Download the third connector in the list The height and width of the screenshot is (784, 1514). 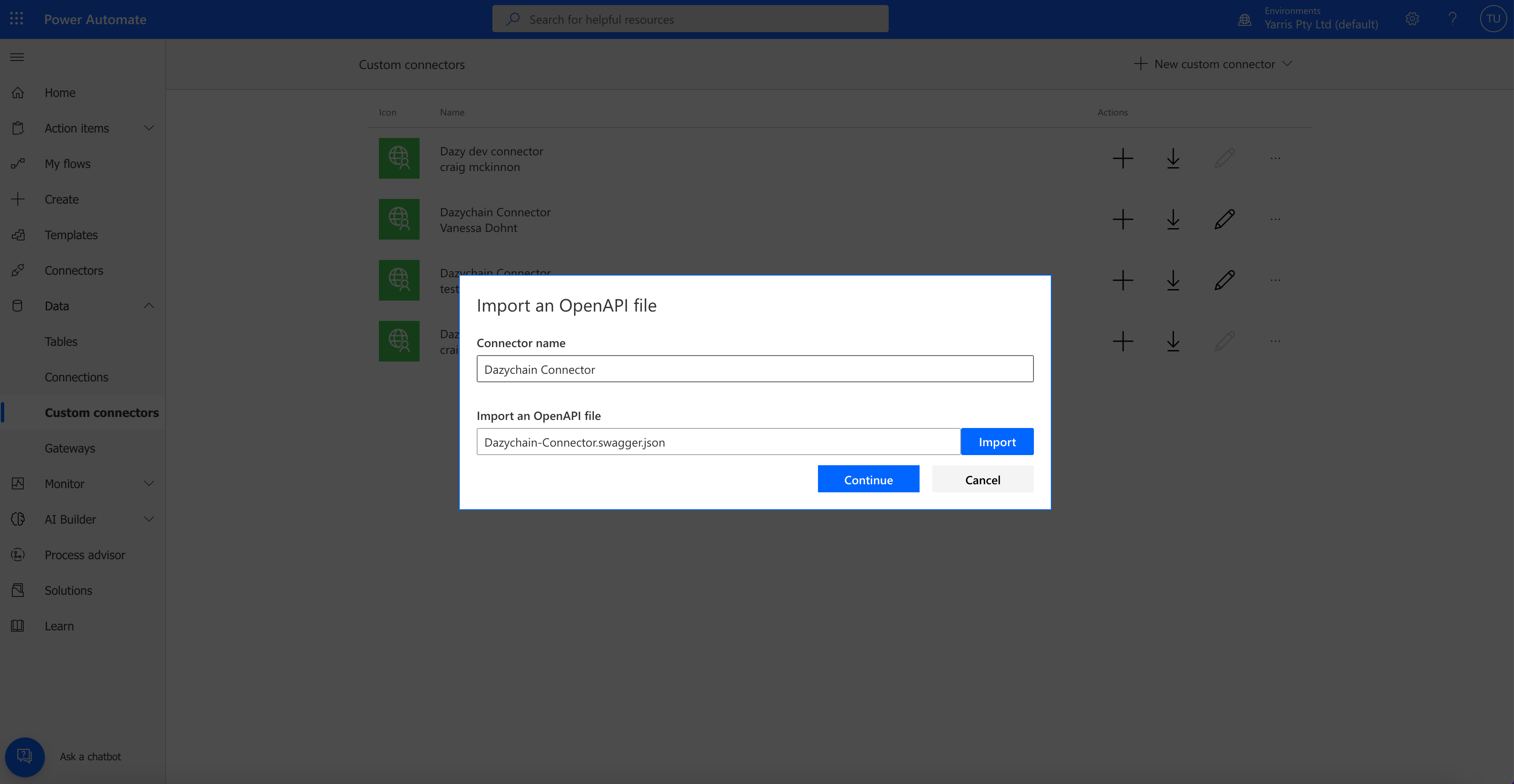pos(1173,280)
